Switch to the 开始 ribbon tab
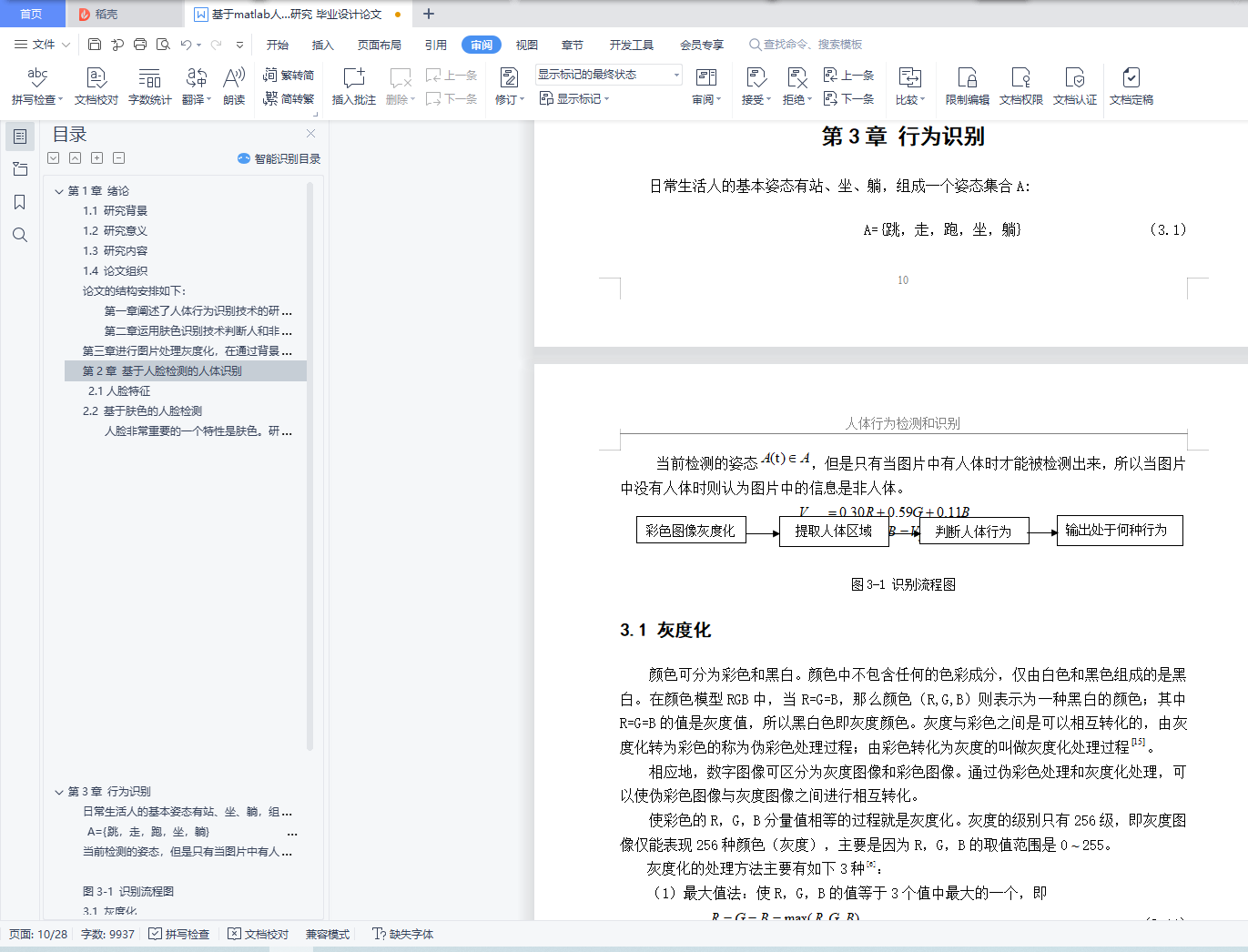The image size is (1248, 952). (x=278, y=45)
